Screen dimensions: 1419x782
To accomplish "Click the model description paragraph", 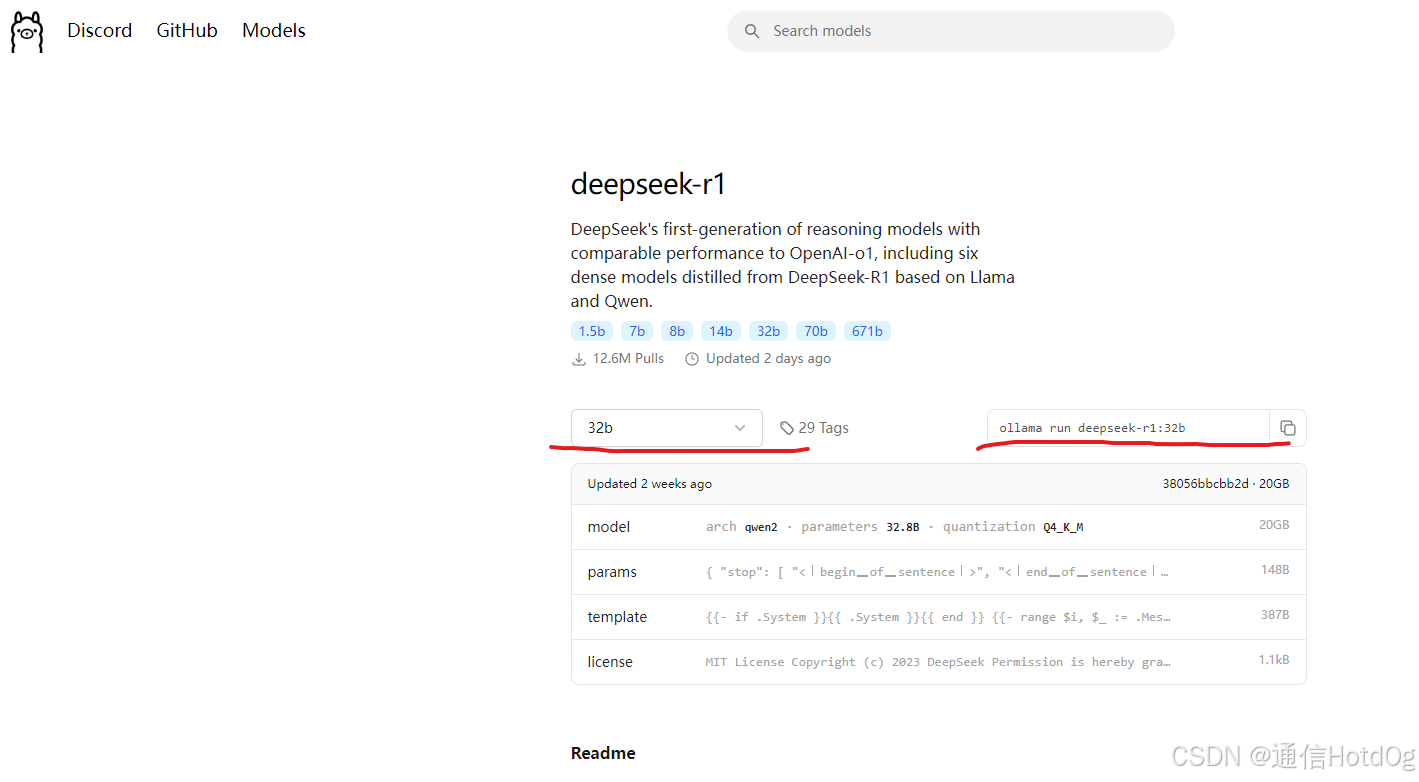I will tap(793, 265).
